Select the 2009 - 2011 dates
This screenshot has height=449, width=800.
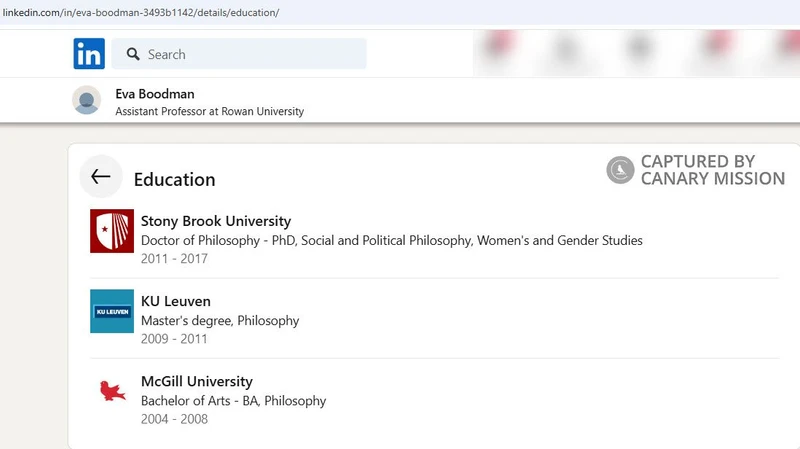174,339
